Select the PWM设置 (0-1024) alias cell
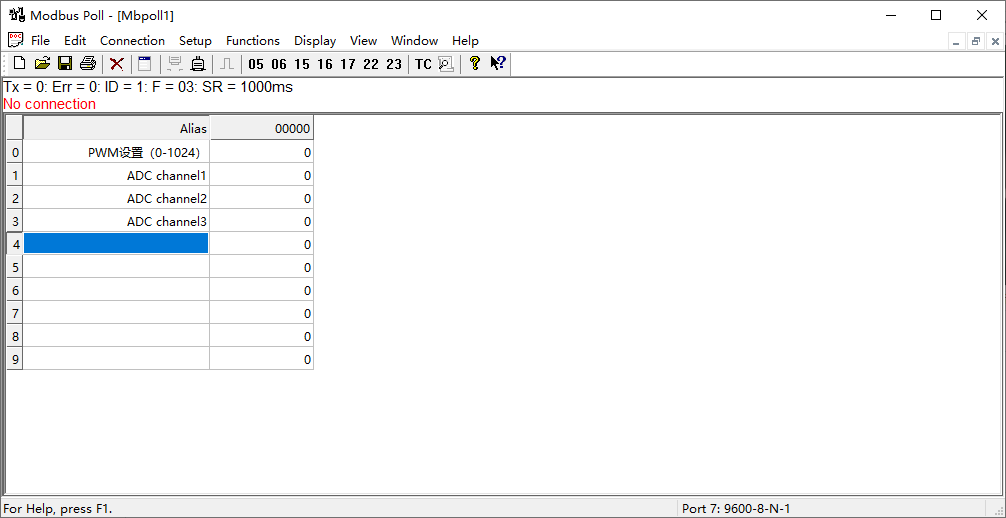This screenshot has height=518, width=1006. click(x=116, y=152)
